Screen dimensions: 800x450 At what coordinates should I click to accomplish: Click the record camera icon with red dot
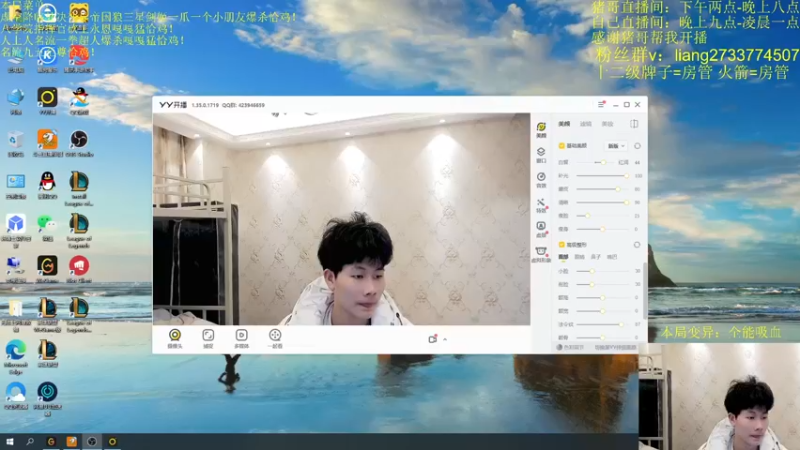[433, 339]
